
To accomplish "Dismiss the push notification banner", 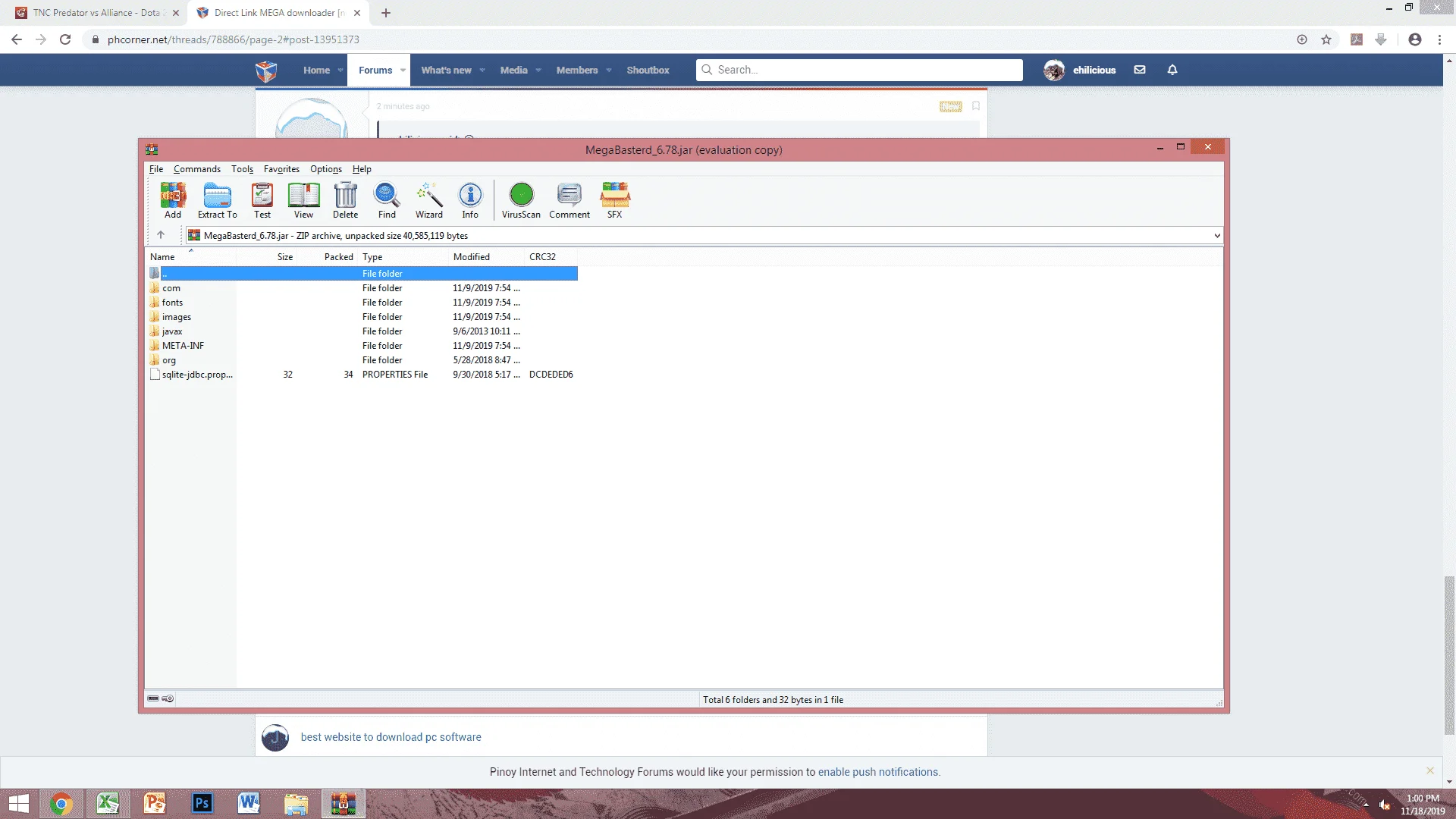I will (x=1430, y=770).
